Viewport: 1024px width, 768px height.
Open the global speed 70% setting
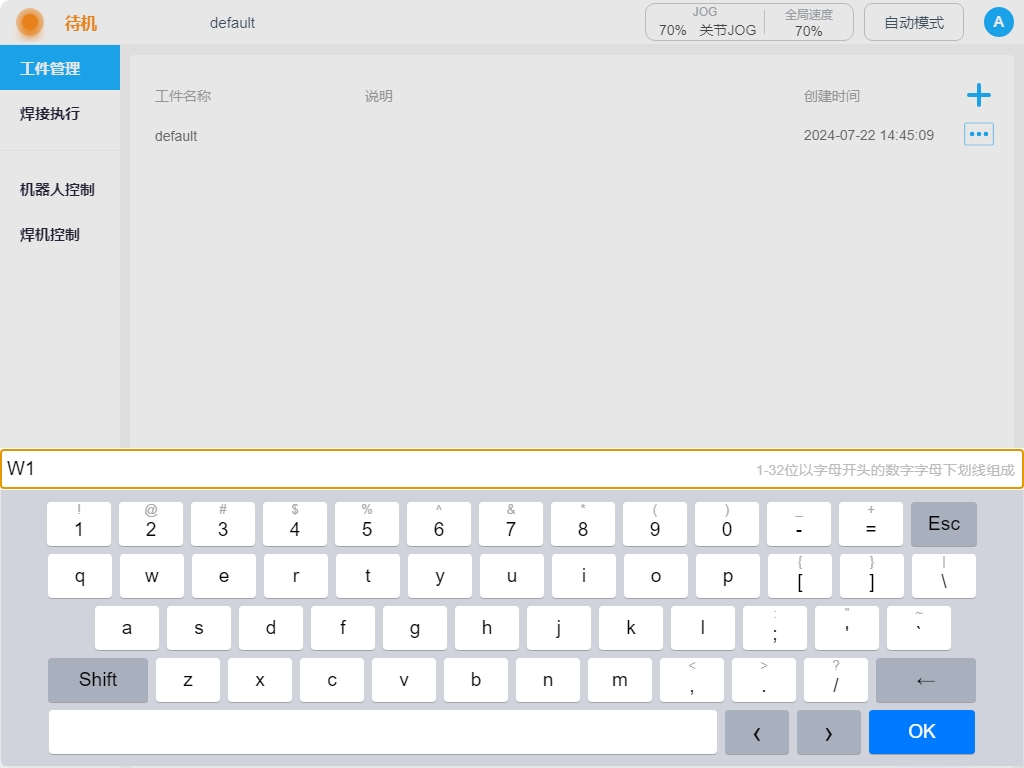[x=809, y=22]
